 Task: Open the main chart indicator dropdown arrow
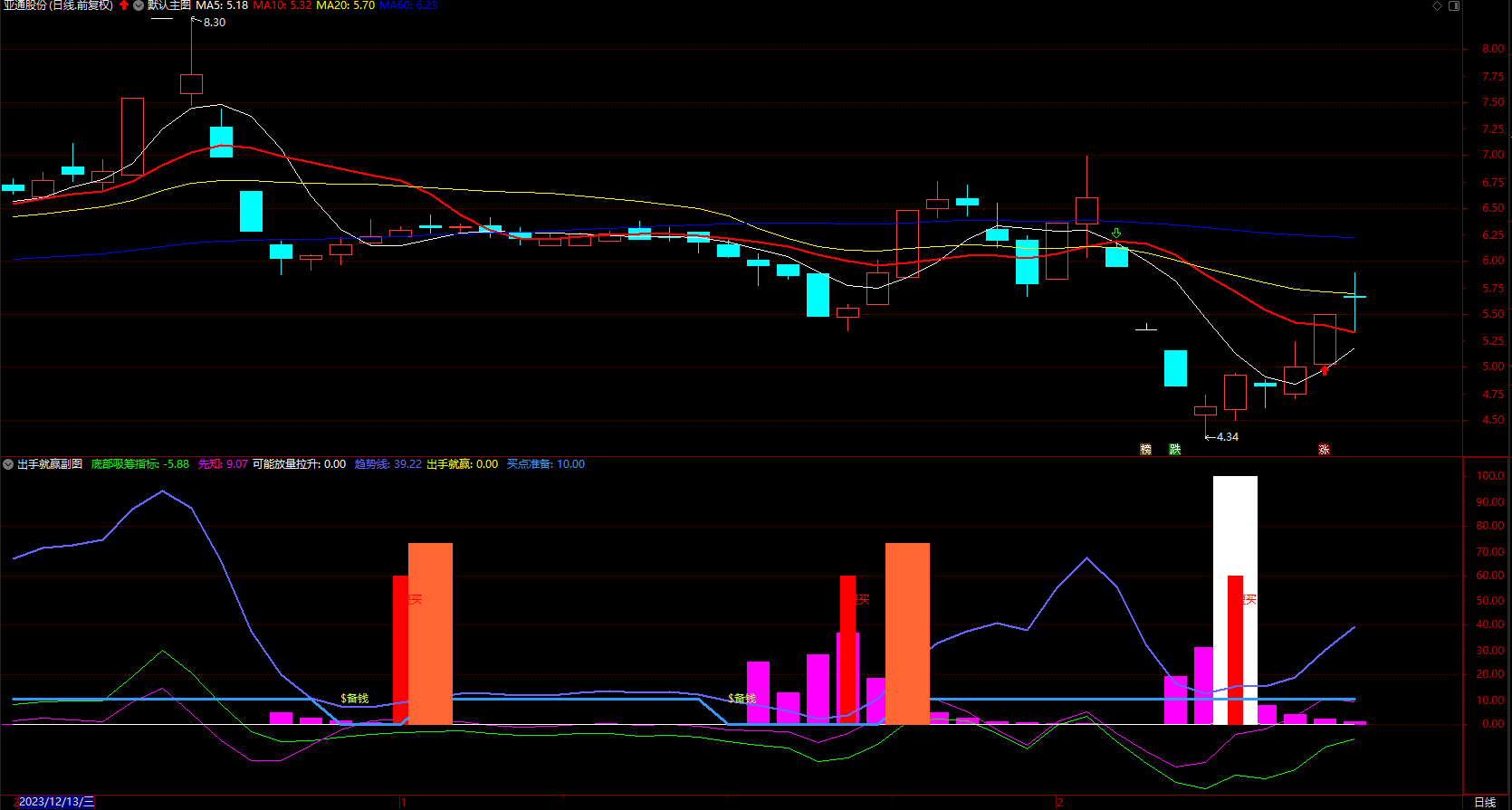(x=139, y=5)
